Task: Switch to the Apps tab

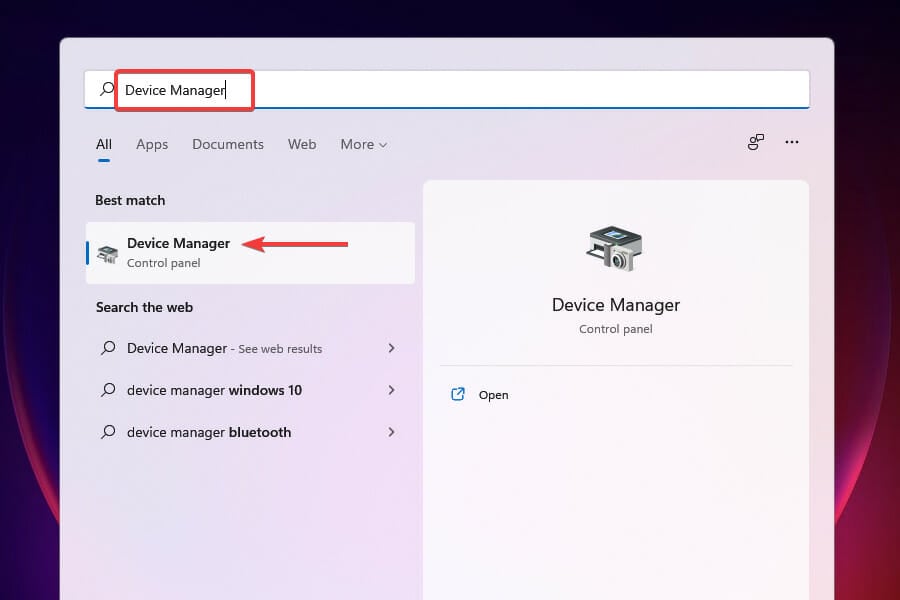Action: click(152, 144)
